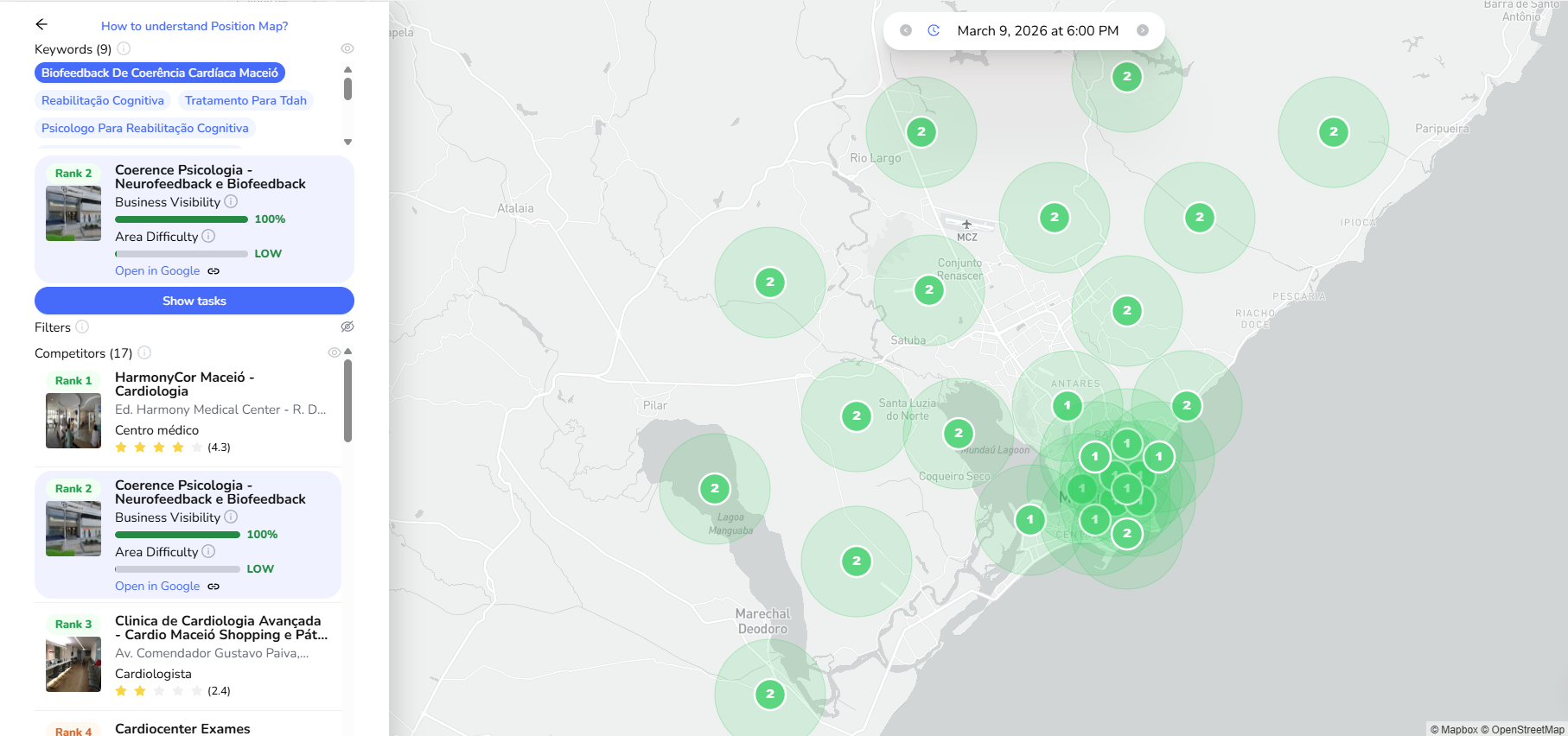Open the OpenStreetMap attribution link
This screenshot has height=736, width=1568.
coord(1522,729)
